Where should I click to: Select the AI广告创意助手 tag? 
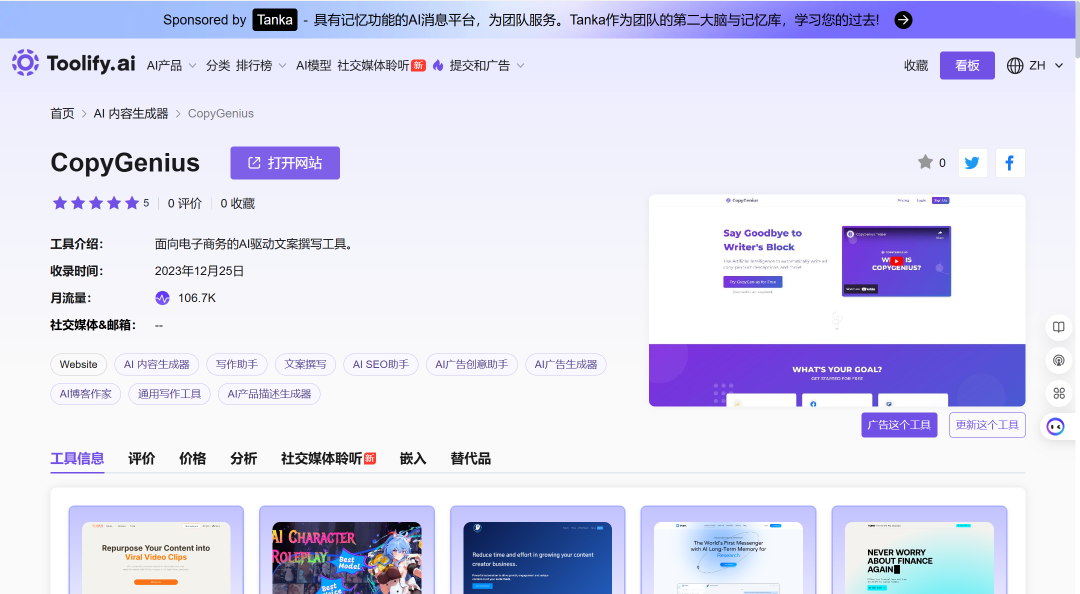coord(472,365)
